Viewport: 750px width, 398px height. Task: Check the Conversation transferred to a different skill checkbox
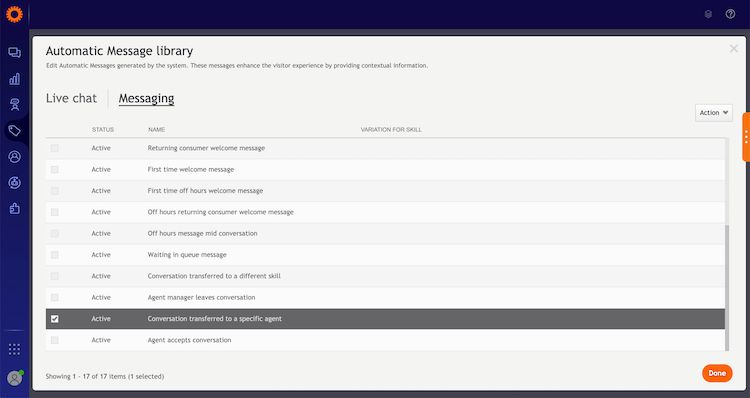tap(55, 276)
